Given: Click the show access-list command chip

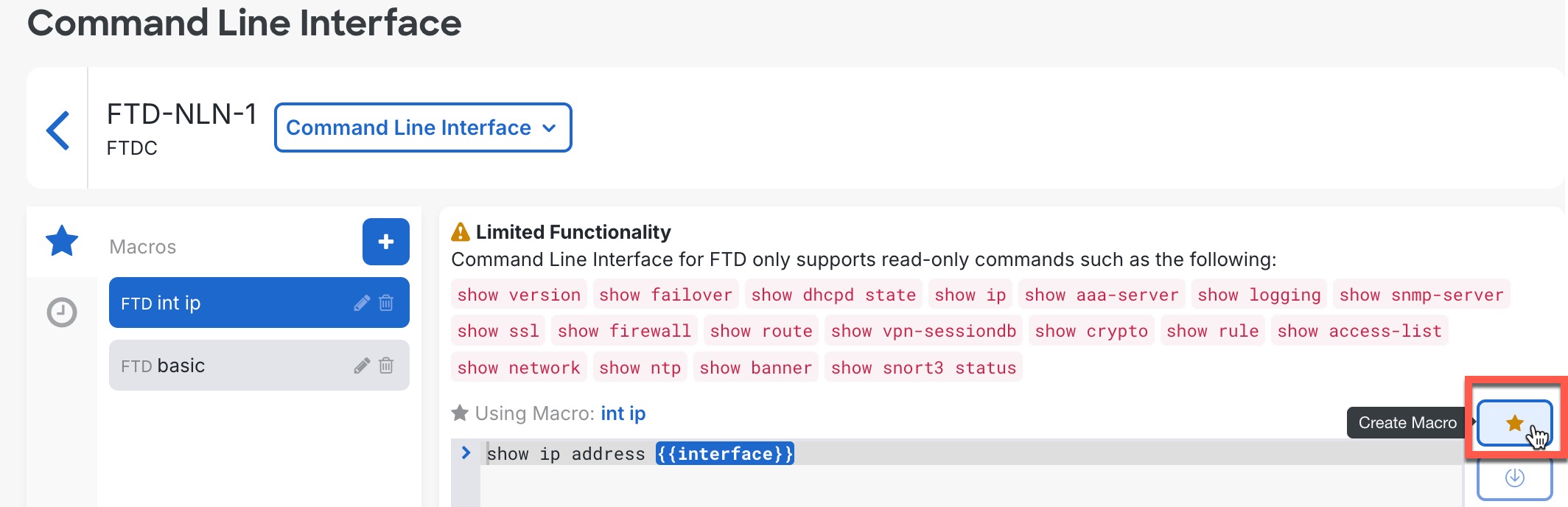Looking at the screenshot, I should (1359, 330).
